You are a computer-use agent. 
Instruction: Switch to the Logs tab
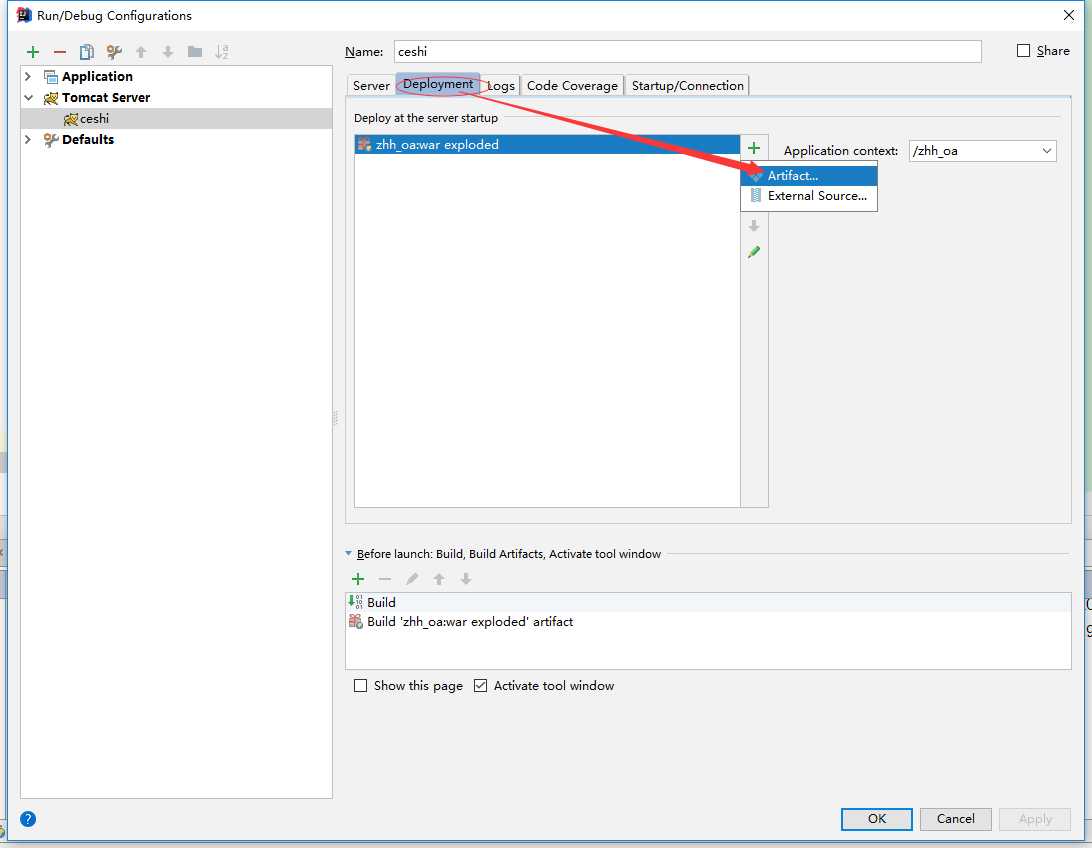click(500, 86)
